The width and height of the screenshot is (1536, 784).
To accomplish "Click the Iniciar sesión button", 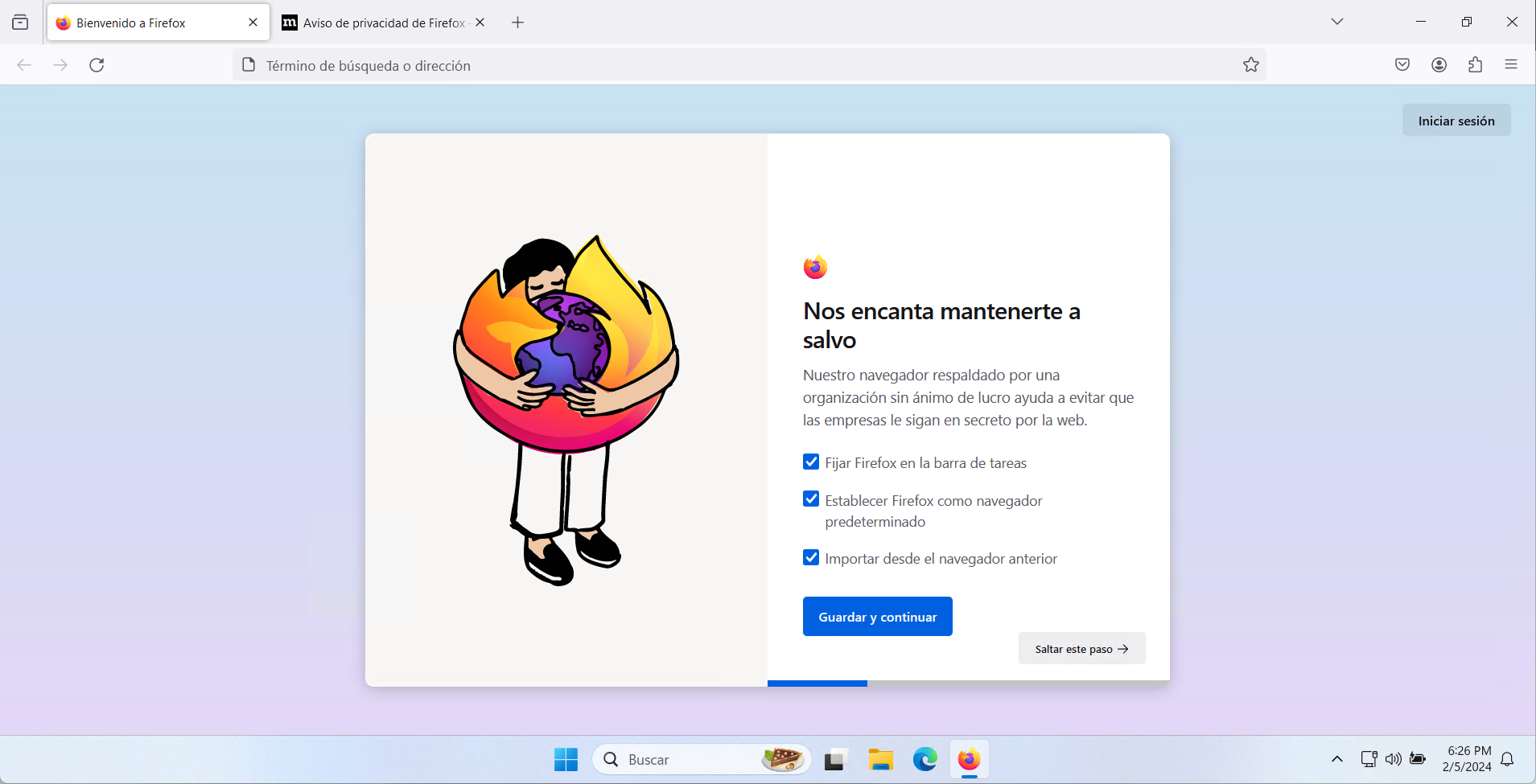I will tap(1456, 121).
